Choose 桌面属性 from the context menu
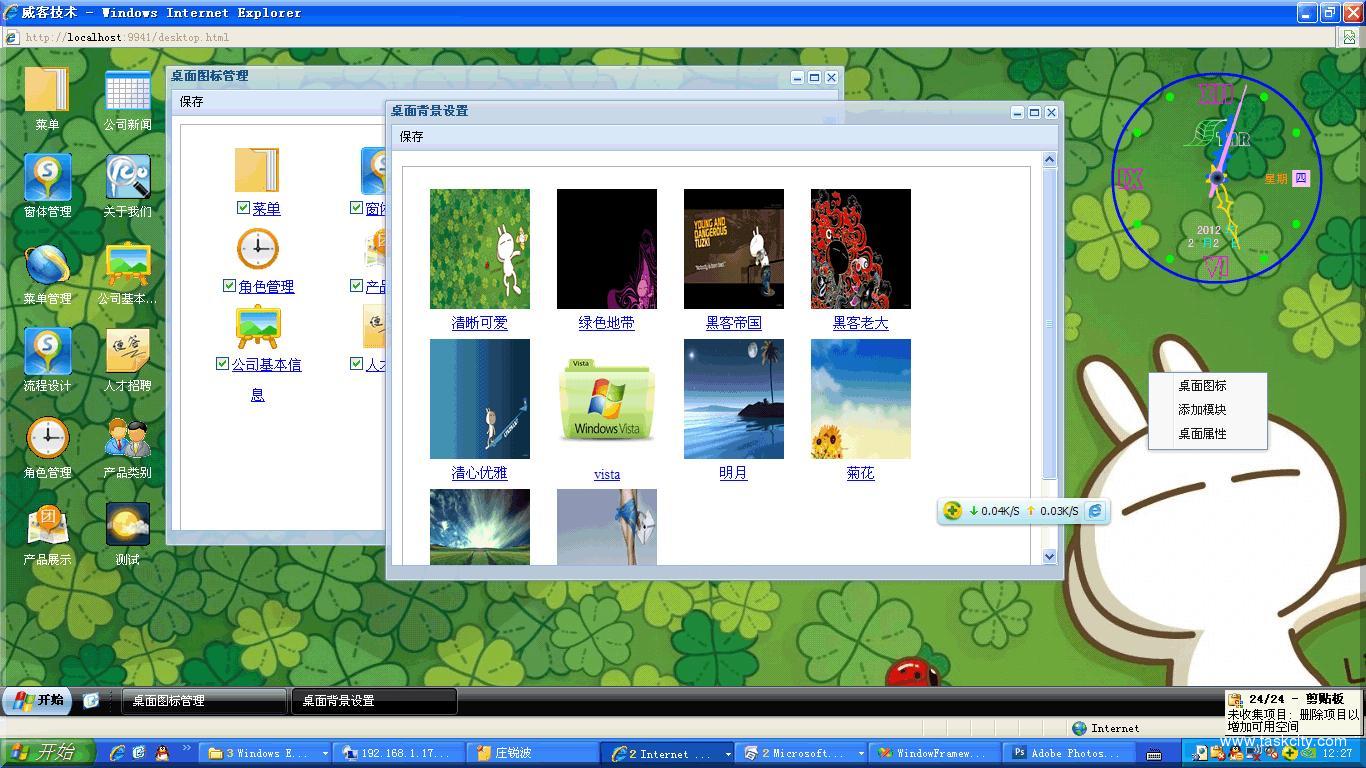Viewport: 1366px width, 768px height. [1202, 434]
